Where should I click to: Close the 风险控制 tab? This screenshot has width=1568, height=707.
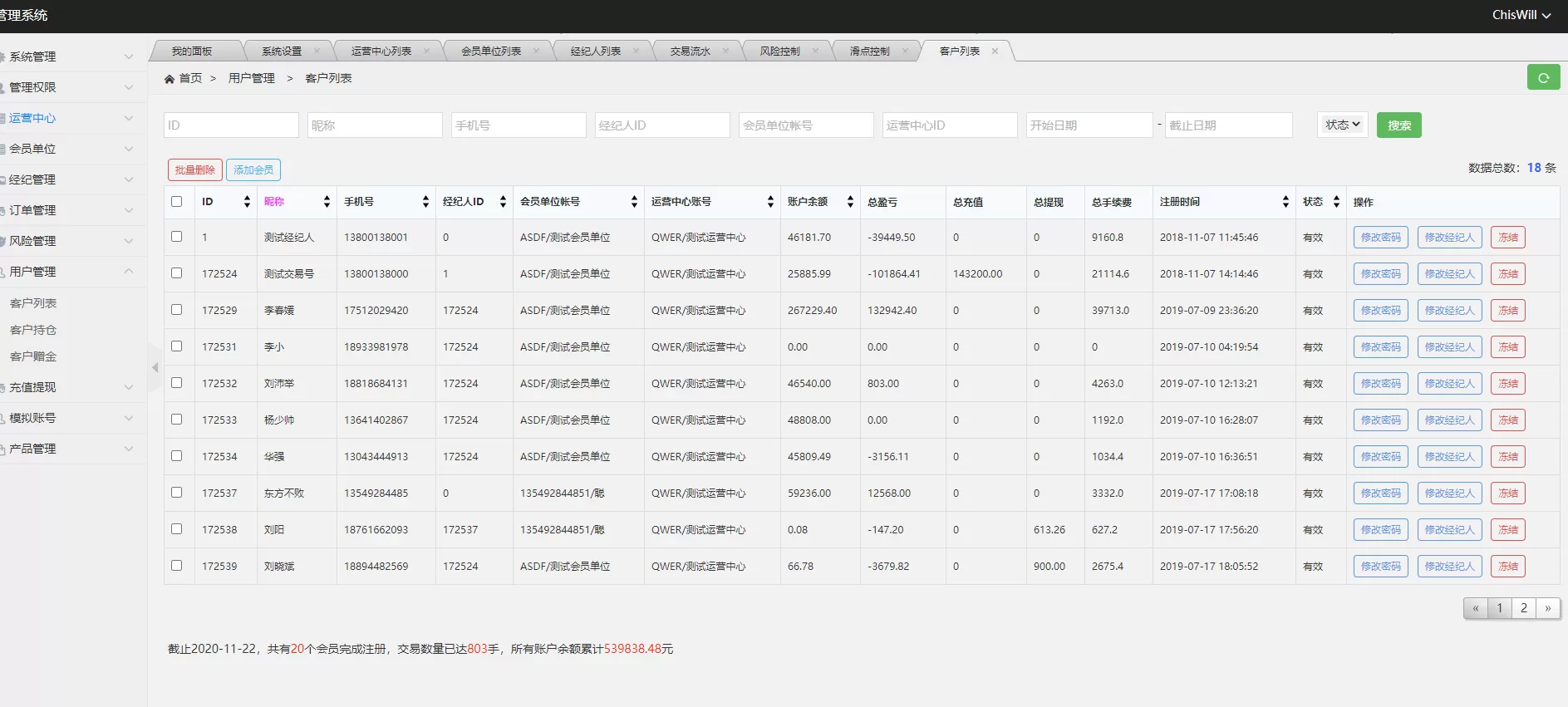815,51
